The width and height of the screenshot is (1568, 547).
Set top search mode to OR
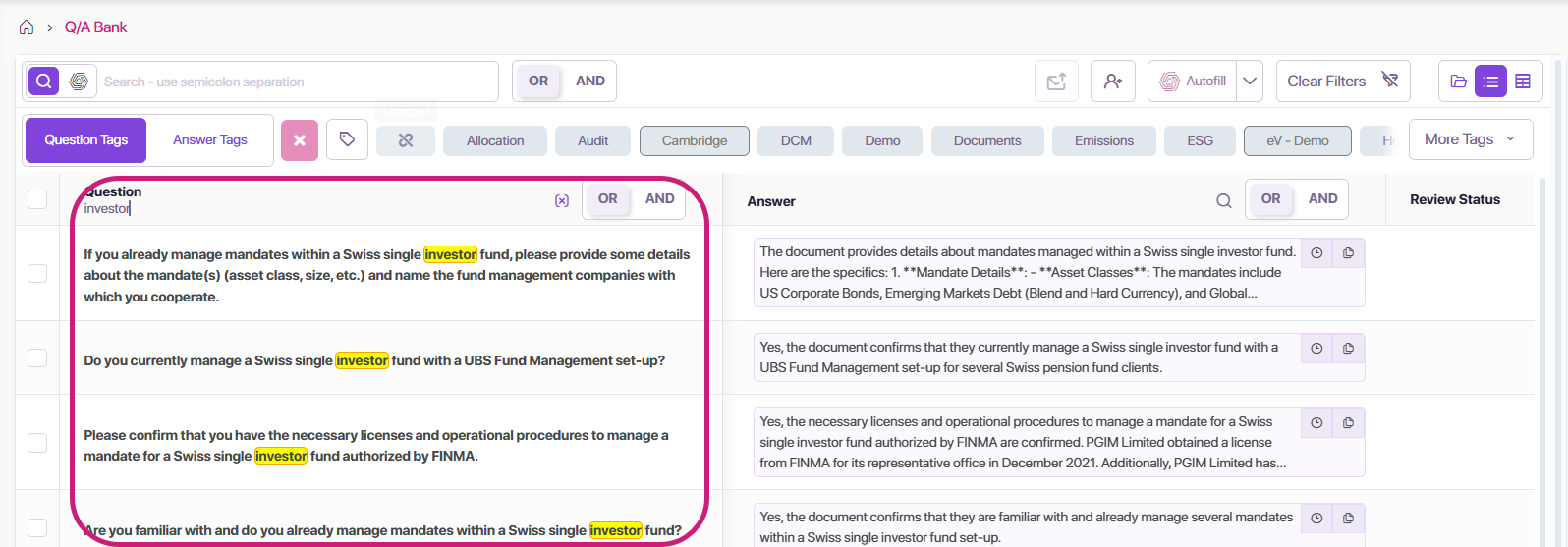[538, 82]
